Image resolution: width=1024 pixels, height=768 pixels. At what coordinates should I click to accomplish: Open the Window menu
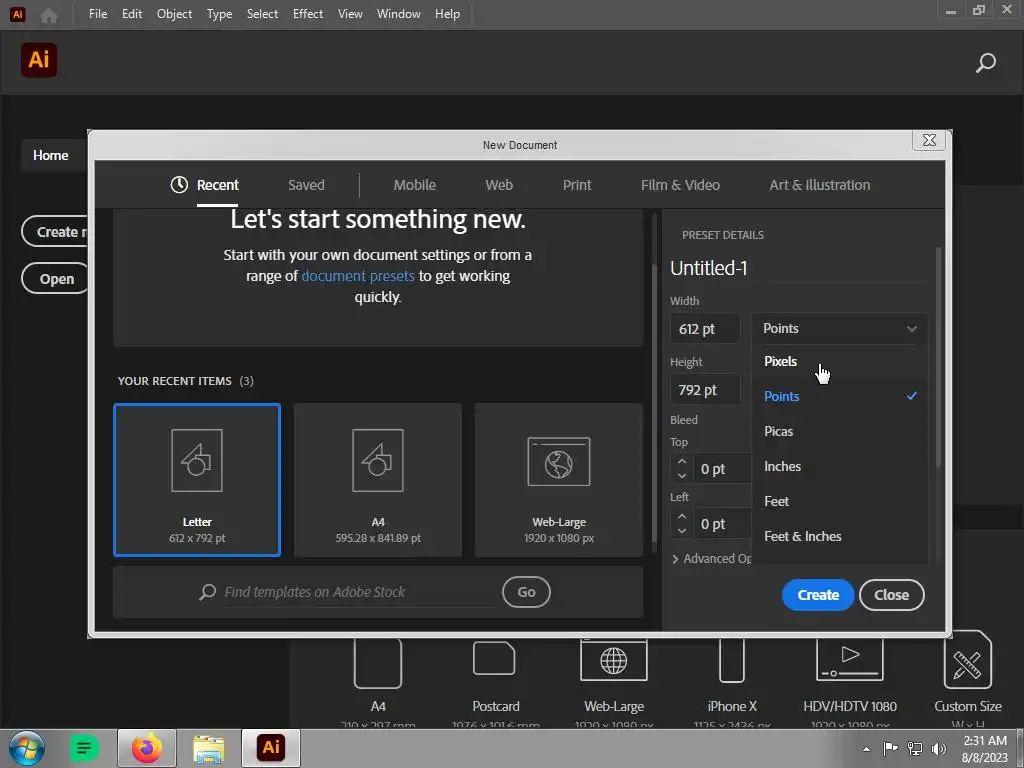(398, 14)
